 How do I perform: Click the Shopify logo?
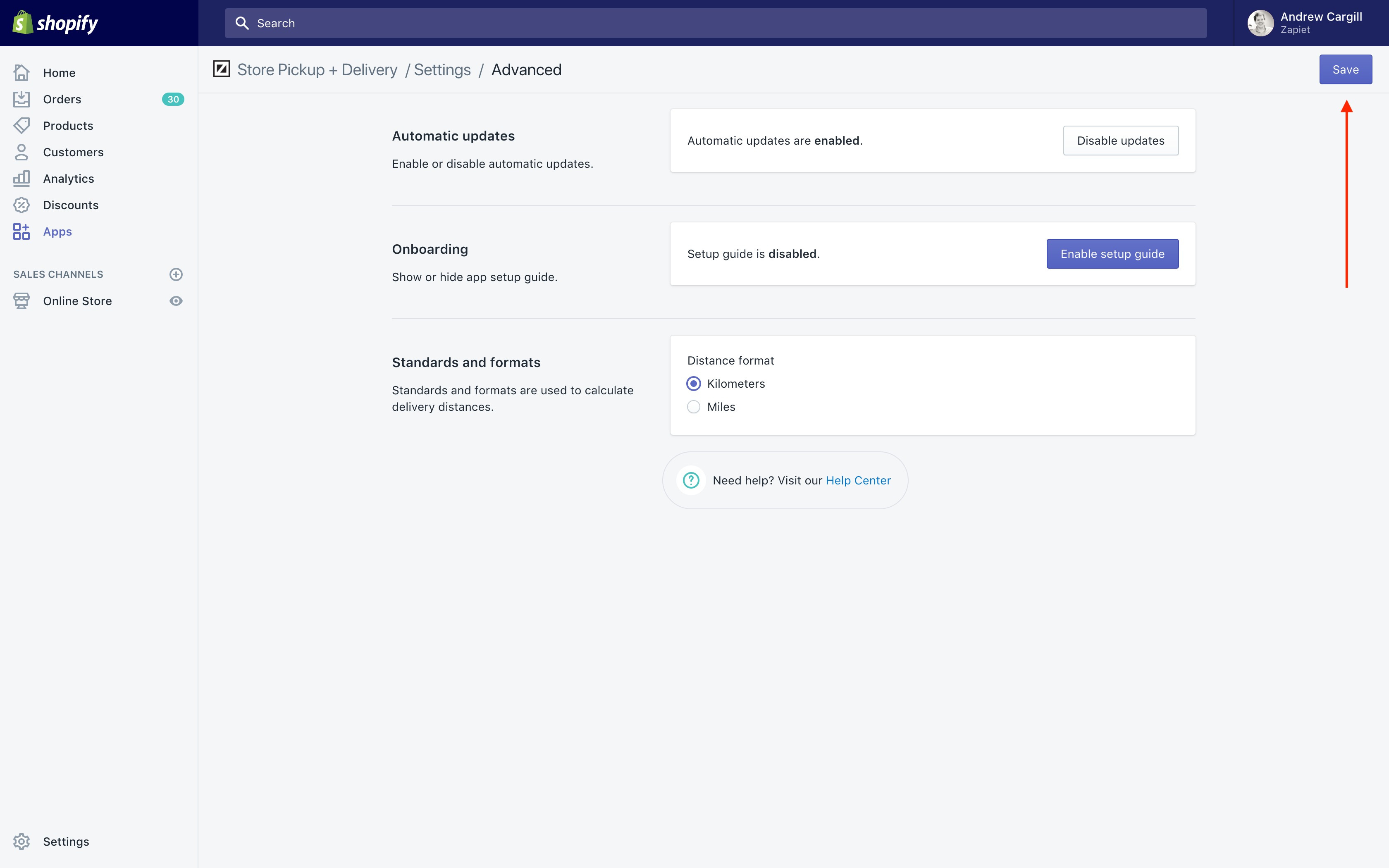(55, 23)
